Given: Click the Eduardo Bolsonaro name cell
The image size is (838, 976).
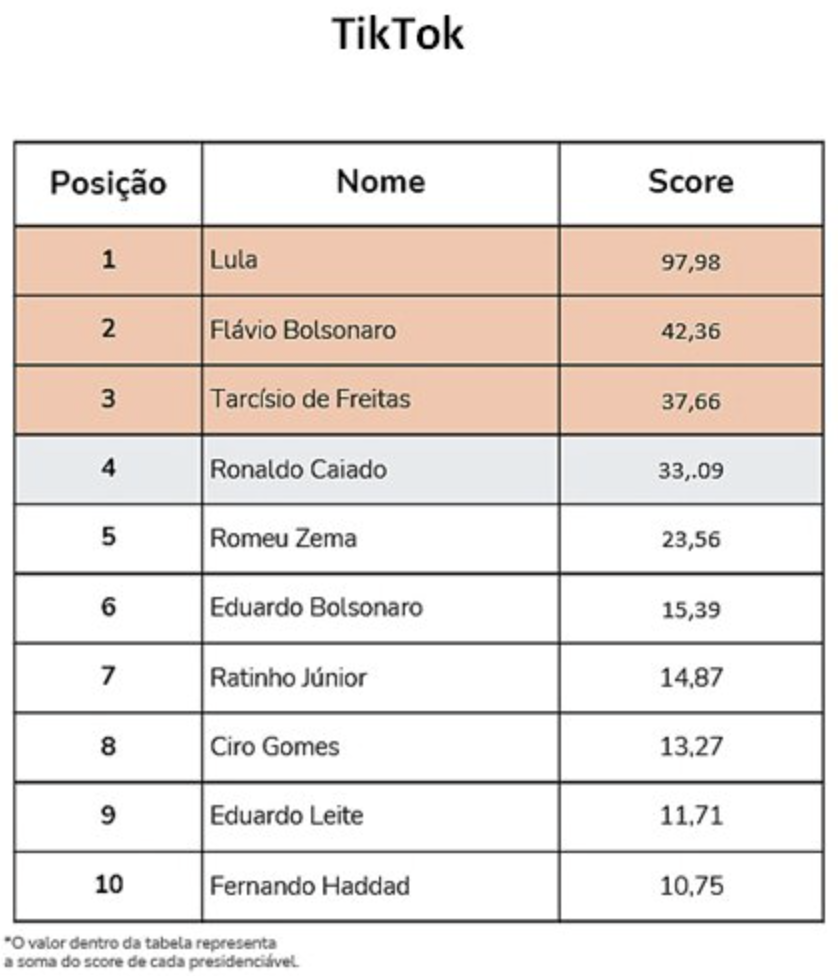Looking at the screenshot, I should (x=316, y=608).
